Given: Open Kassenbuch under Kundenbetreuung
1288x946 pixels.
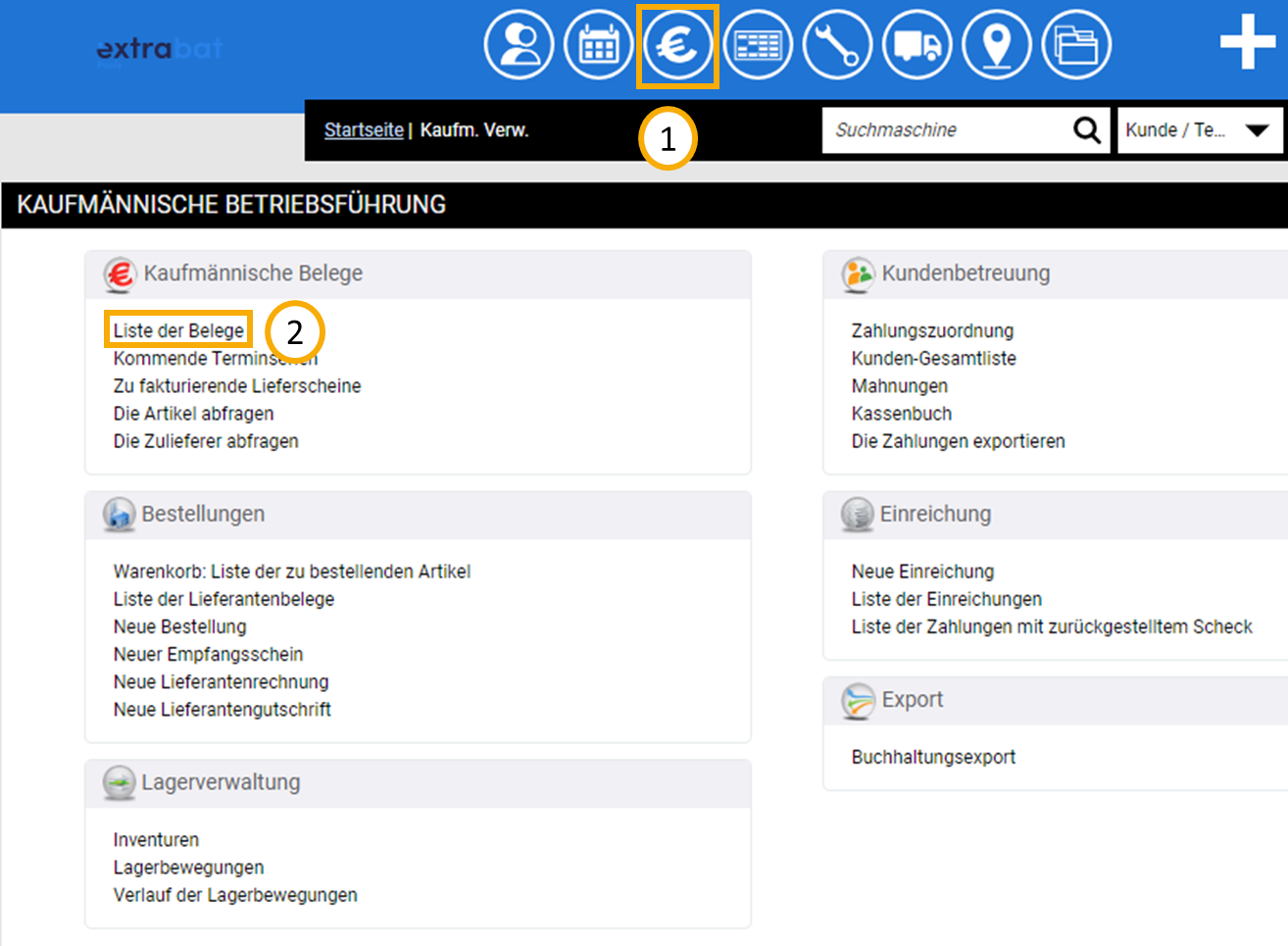Looking at the screenshot, I should tap(902, 414).
